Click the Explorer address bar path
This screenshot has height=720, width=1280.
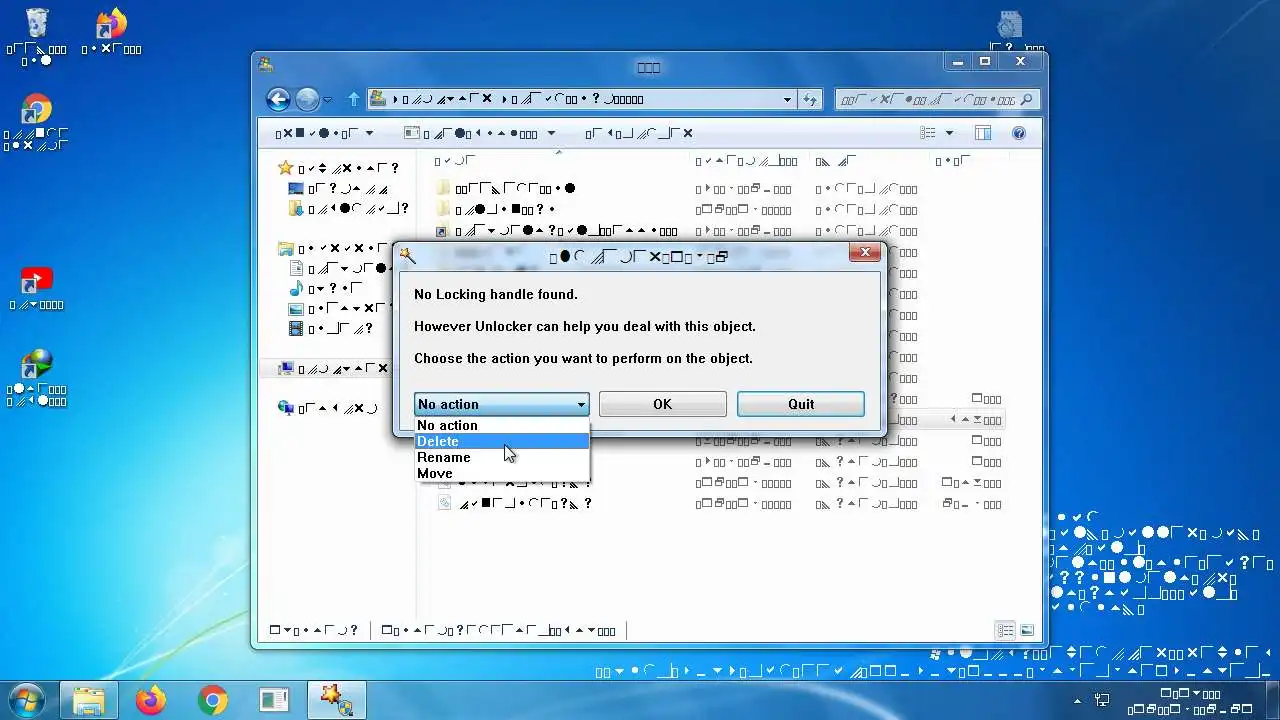tap(580, 99)
